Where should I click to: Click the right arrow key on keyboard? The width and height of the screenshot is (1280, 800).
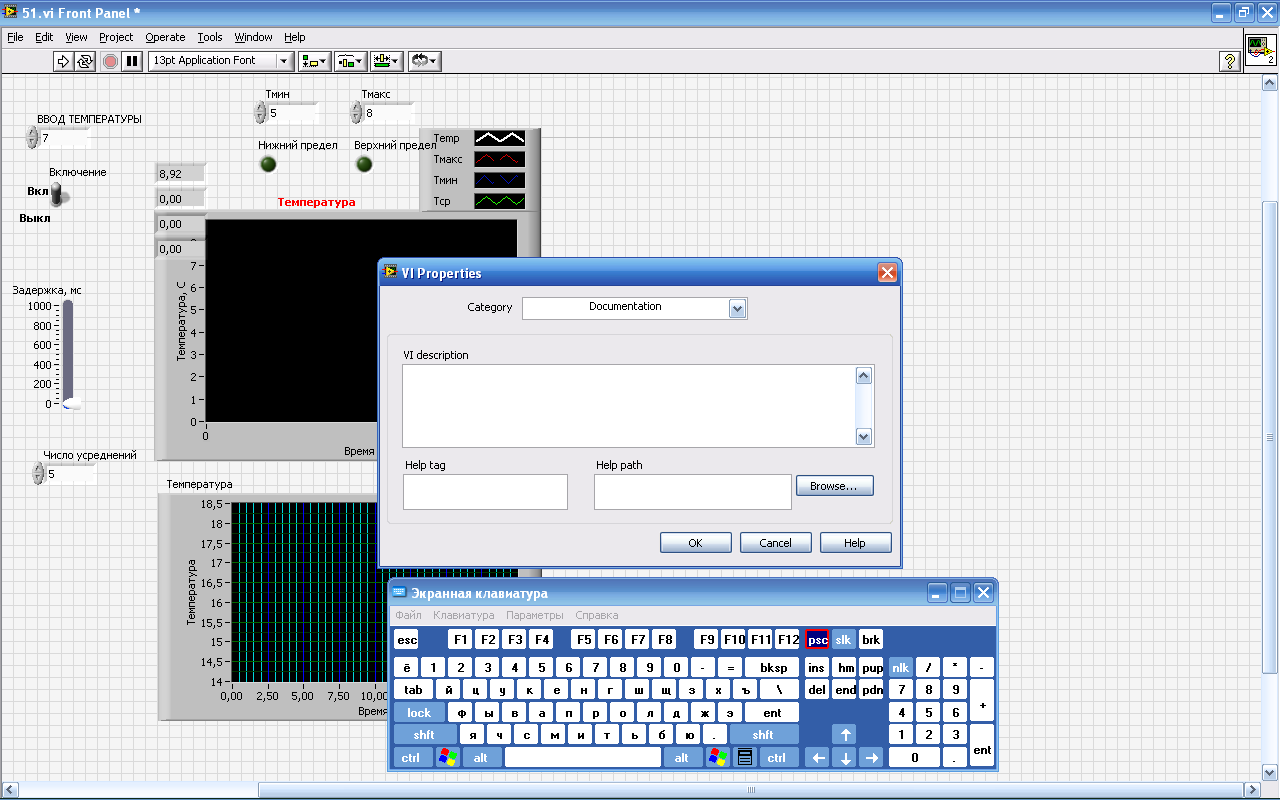pyautogui.click(x=871, y=758)
